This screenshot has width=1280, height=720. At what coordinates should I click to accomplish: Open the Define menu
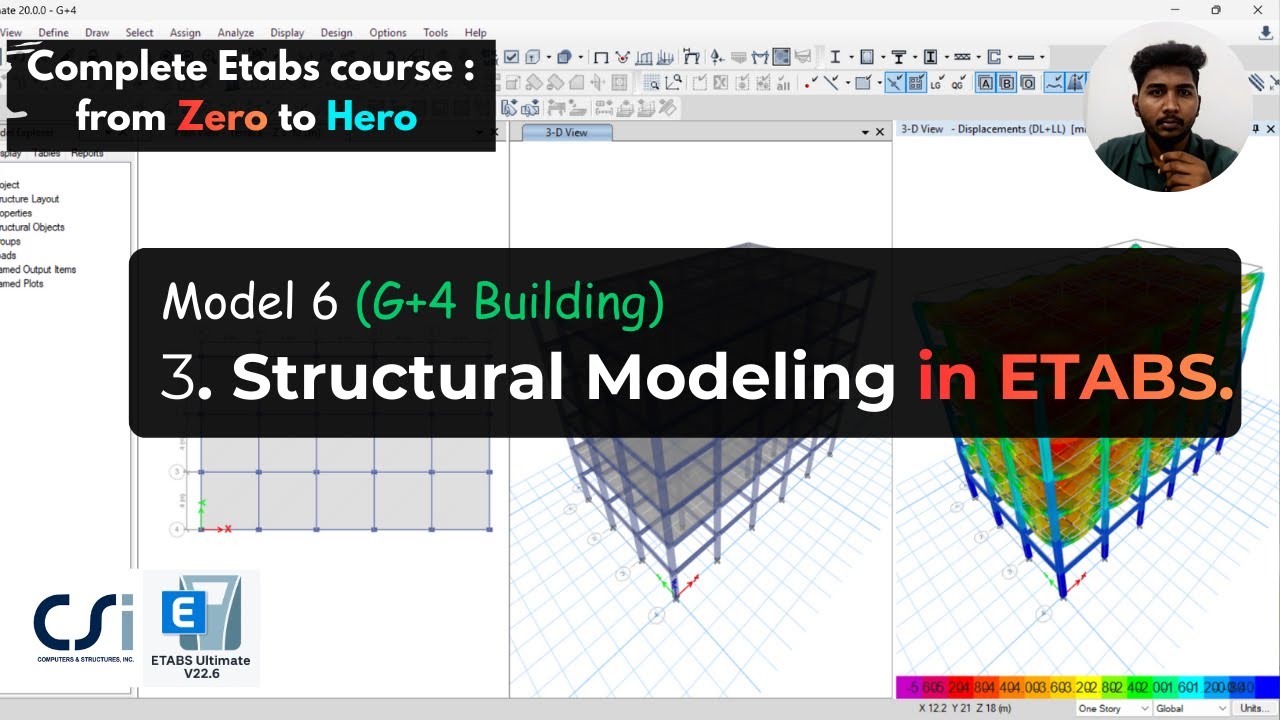(x=53, y=33)
